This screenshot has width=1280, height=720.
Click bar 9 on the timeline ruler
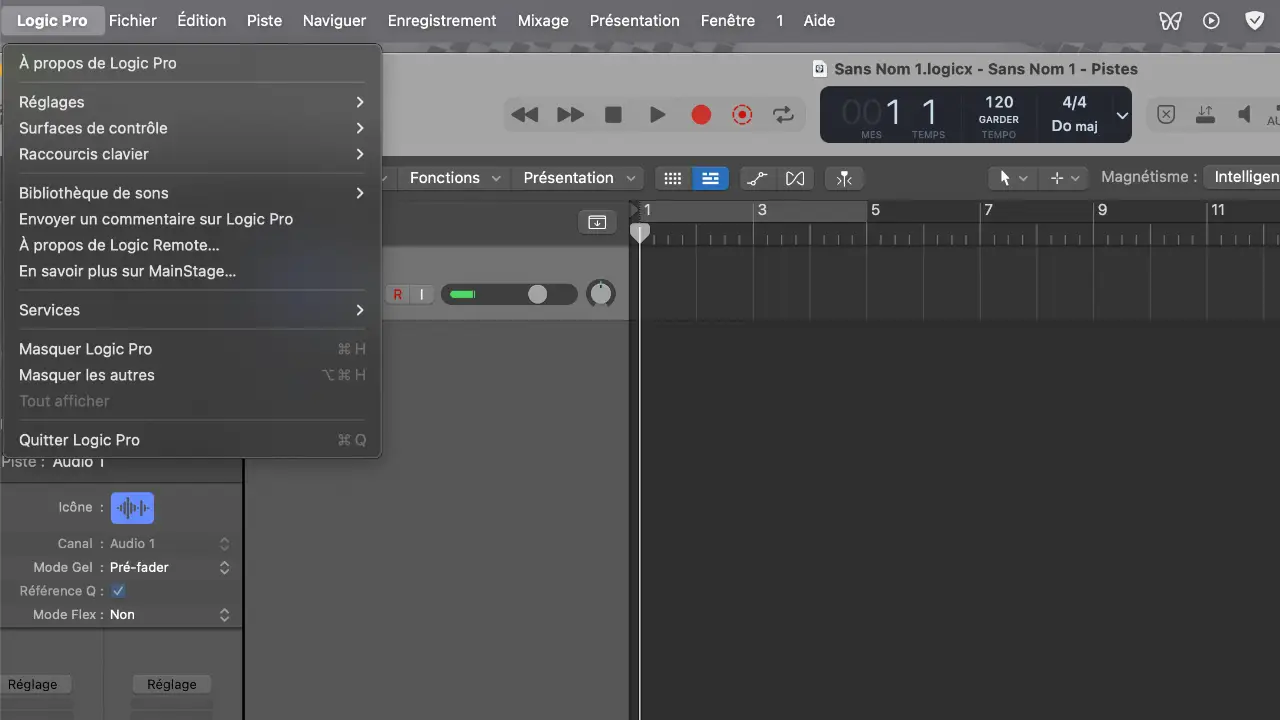pos(1102,210)
